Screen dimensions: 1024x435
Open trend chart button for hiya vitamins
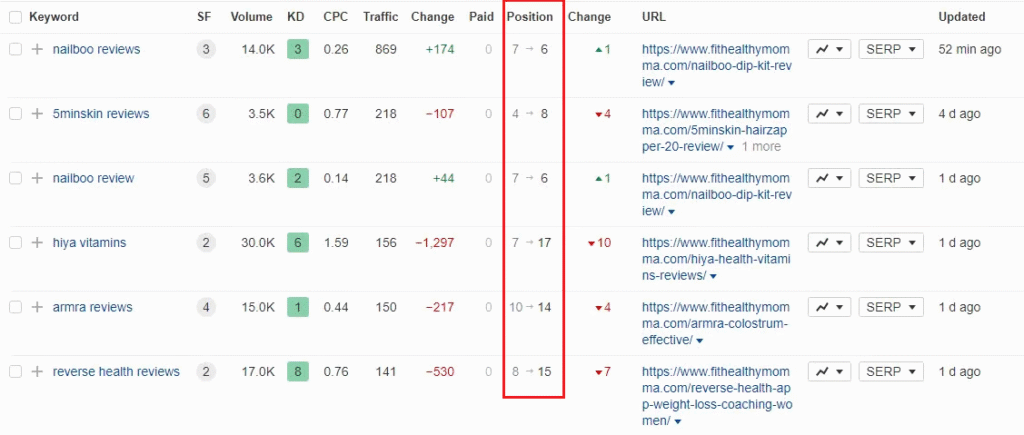(x=828, y=243)
